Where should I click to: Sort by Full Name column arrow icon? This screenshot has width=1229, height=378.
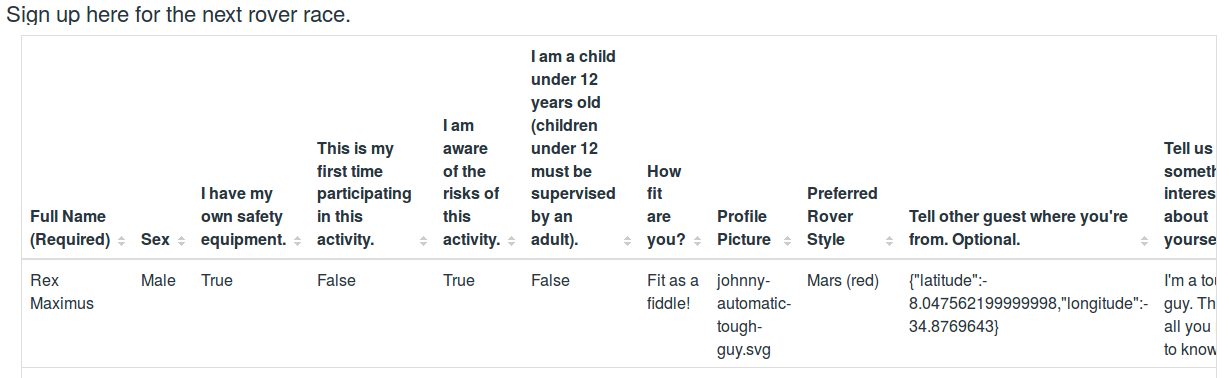tap(121, 241)
